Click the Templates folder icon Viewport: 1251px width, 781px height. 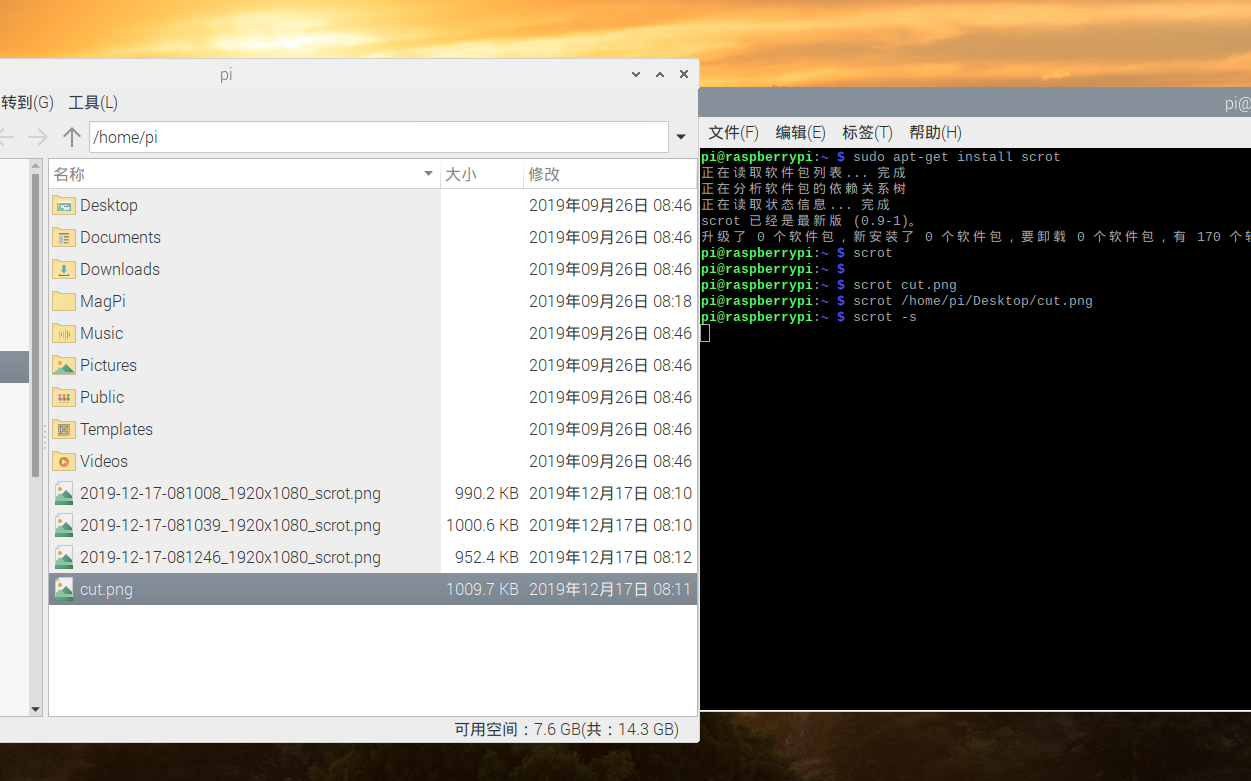pyautogui.click(x=64, y=429)
